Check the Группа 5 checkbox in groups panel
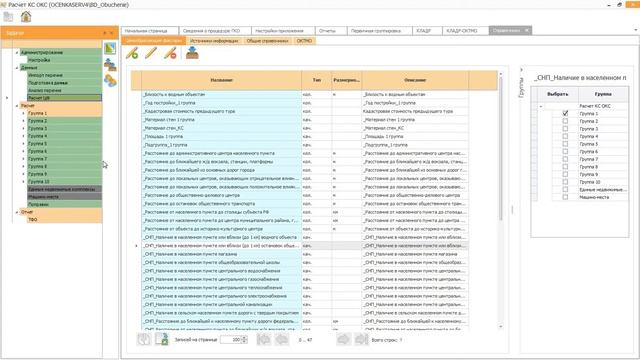Image resolution: width=640 pixels, height=360 pixels. tap(565, 144)
